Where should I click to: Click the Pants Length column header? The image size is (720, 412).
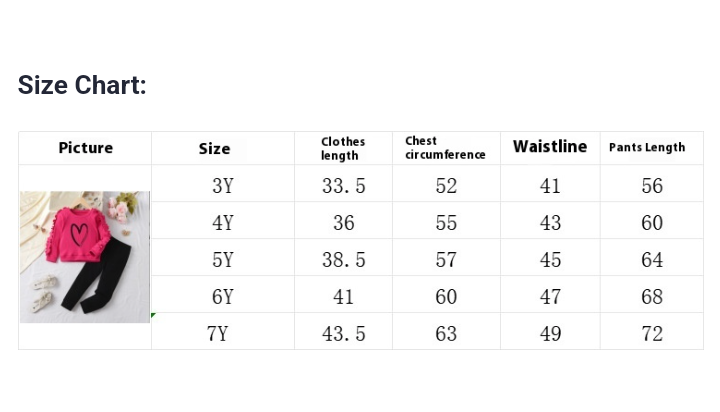point(647,148)
